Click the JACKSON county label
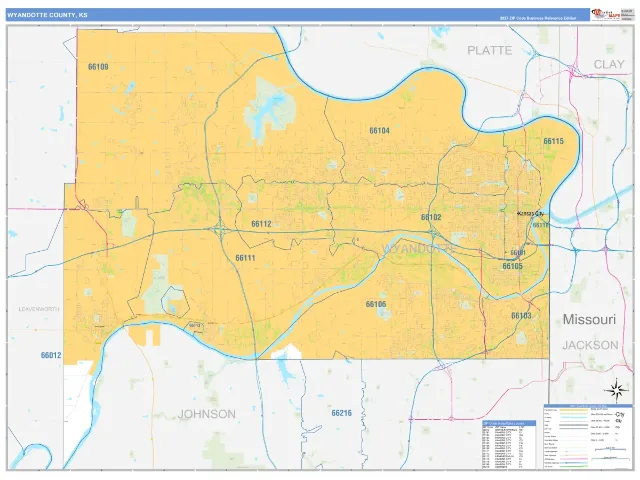 [590, 345]
